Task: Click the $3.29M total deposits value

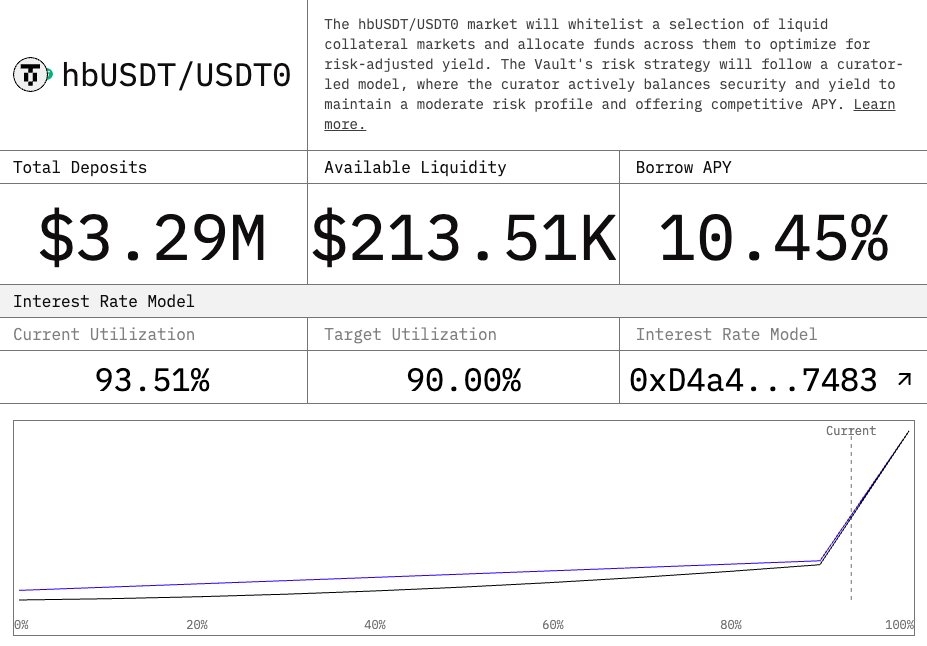Action: click(x=152, y=238)
